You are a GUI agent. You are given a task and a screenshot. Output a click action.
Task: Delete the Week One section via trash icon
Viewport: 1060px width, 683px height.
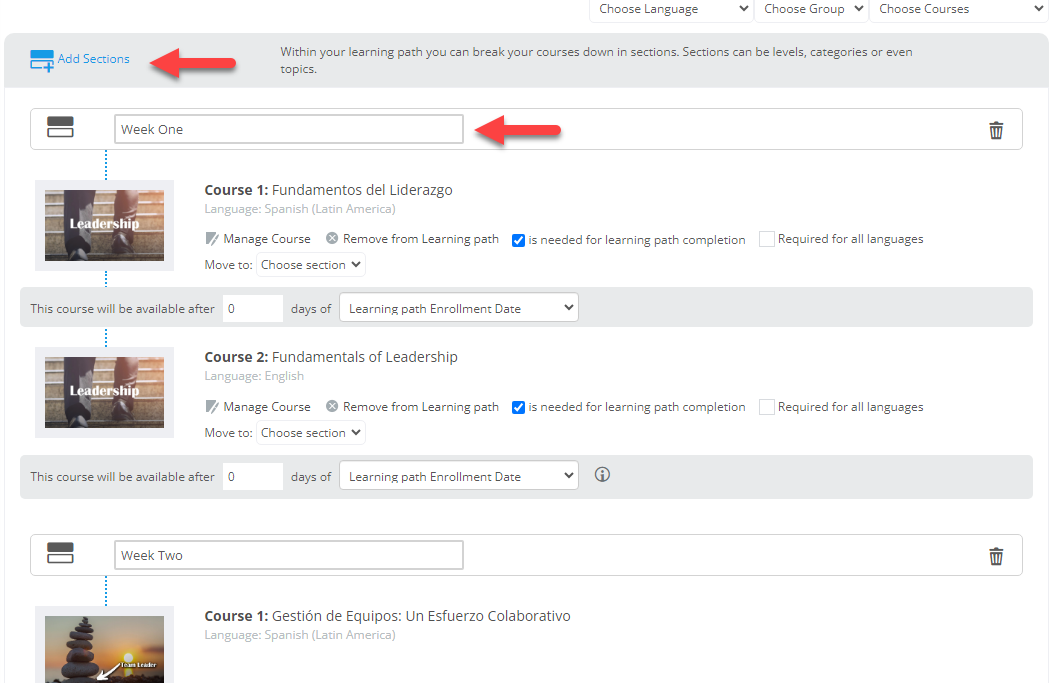pos(996,129)
